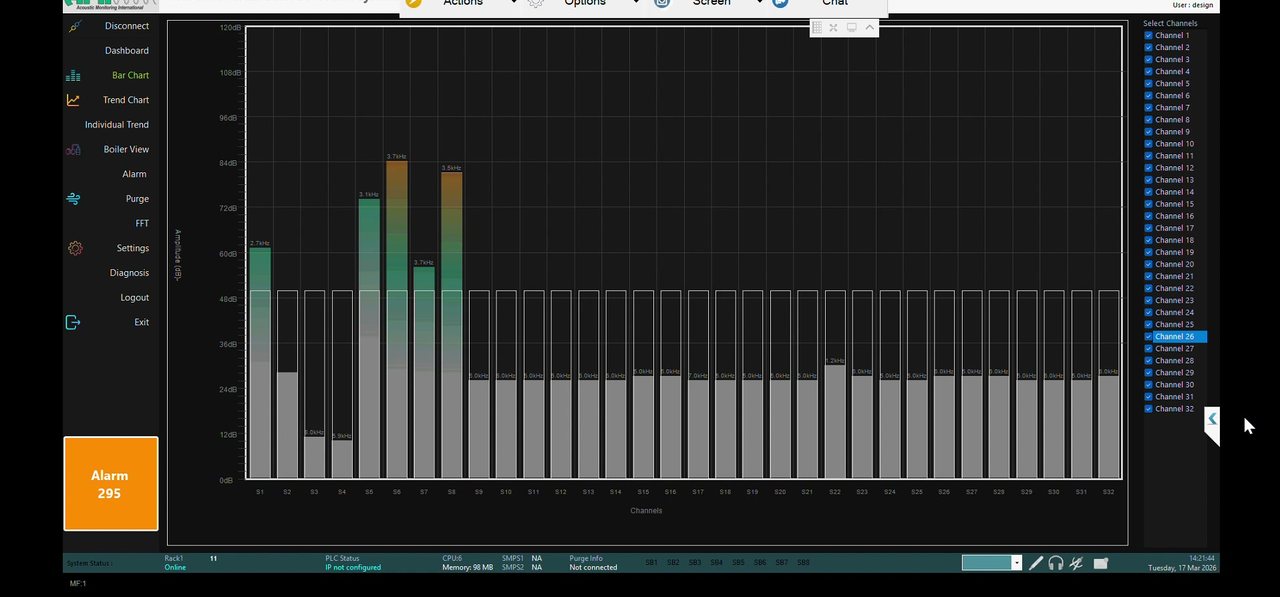Open the FFT view
Viewport: 1280px width, 597px height.
142,223
